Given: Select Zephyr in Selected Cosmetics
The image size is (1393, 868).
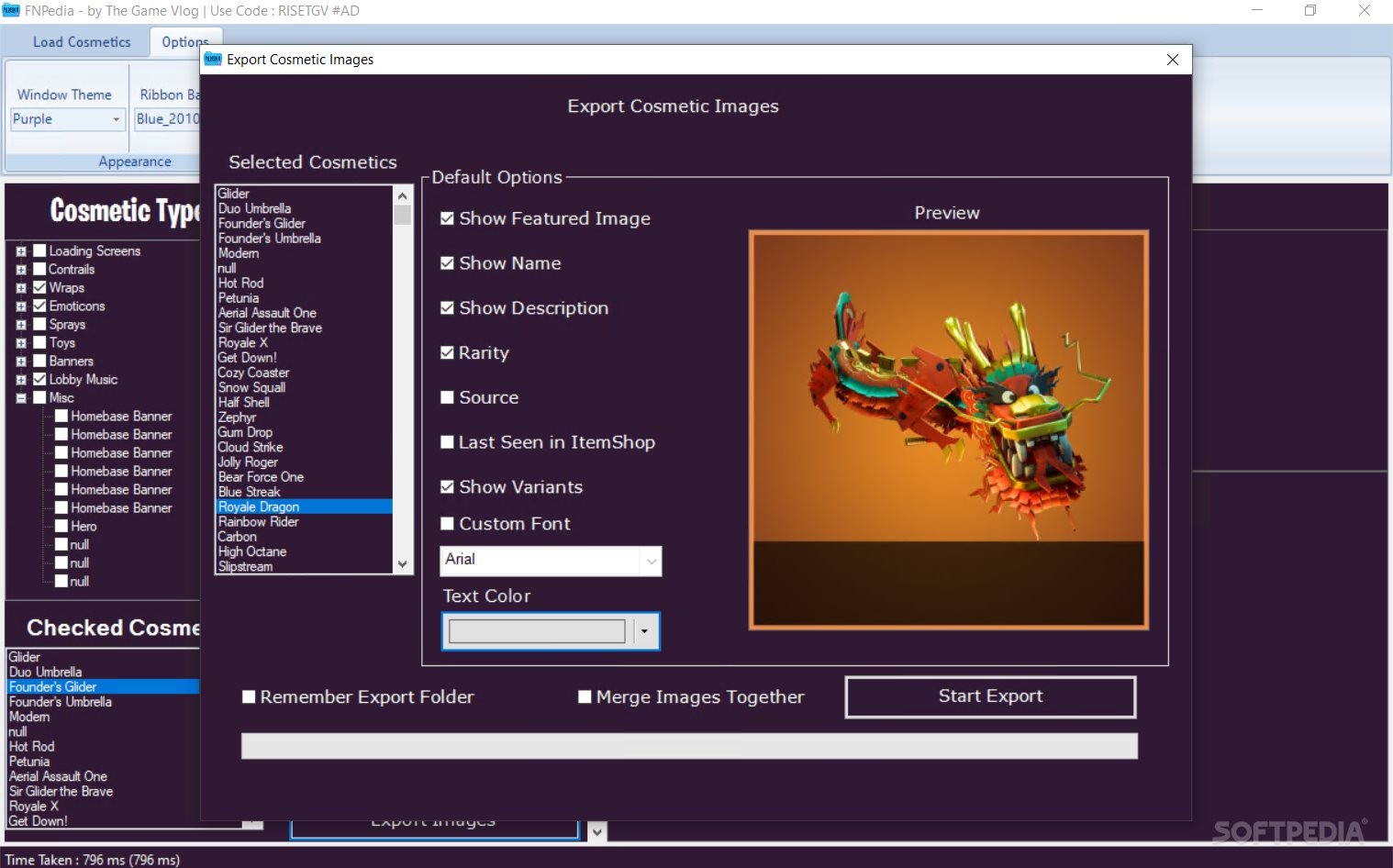Looking at the screenshot, I should 304,417.
